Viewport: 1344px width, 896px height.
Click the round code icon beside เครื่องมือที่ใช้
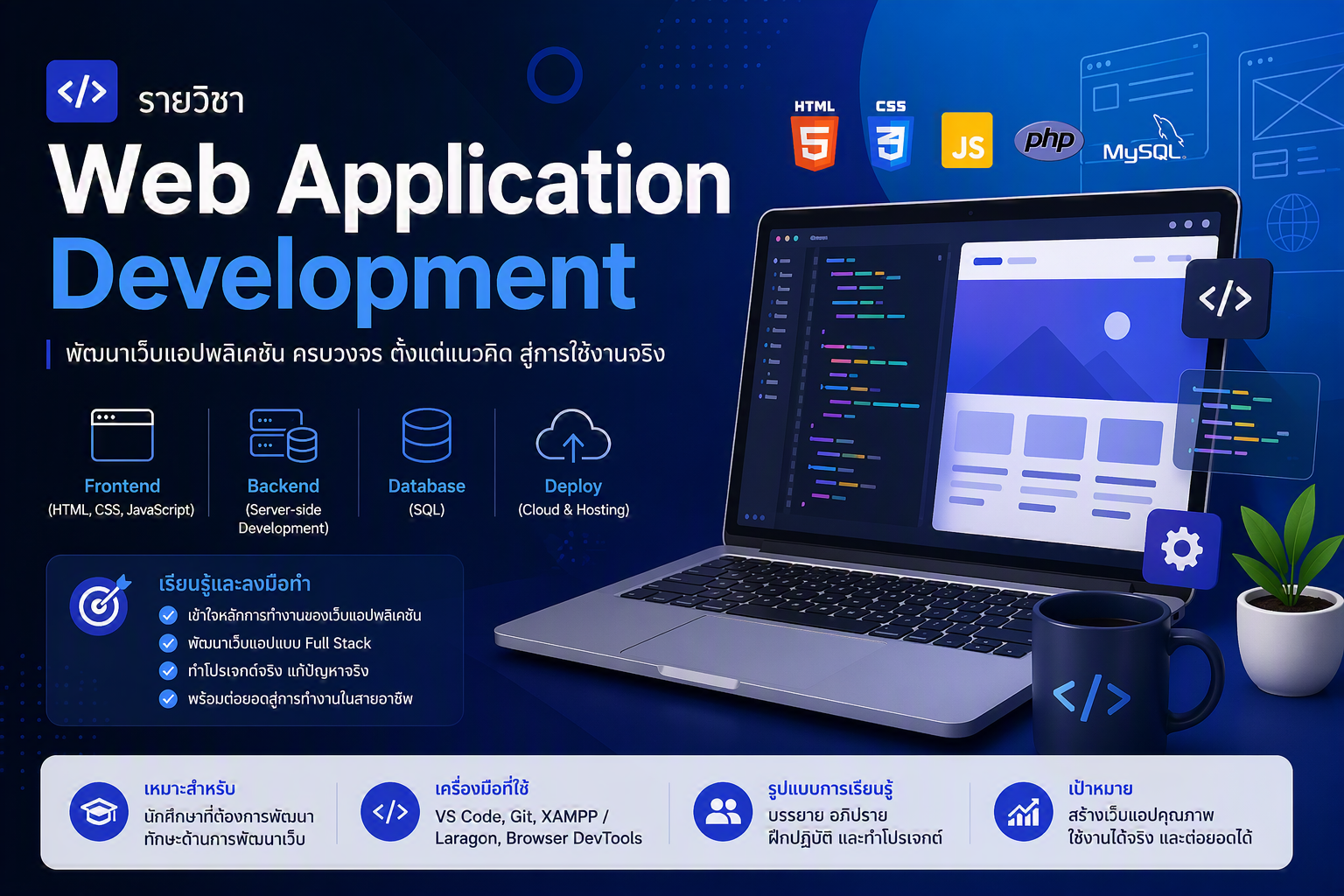coord(390,812)
